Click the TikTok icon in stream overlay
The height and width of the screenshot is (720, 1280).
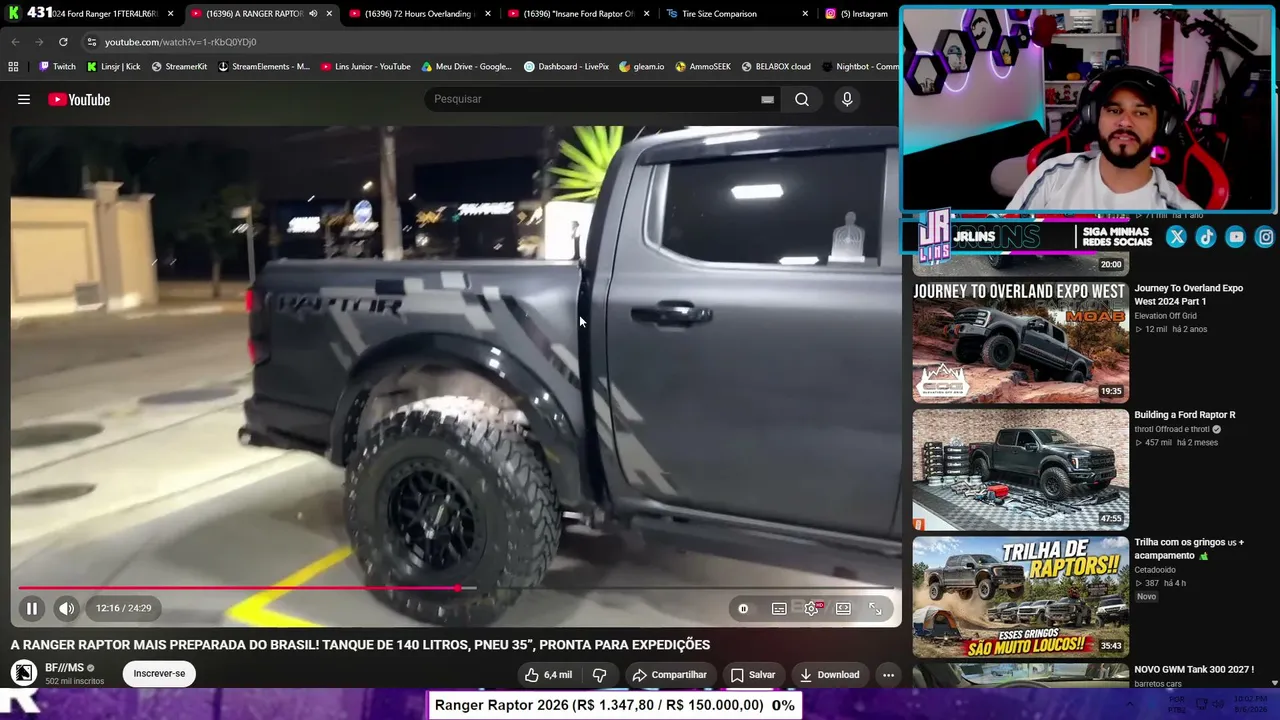(x=1206, y=237)
